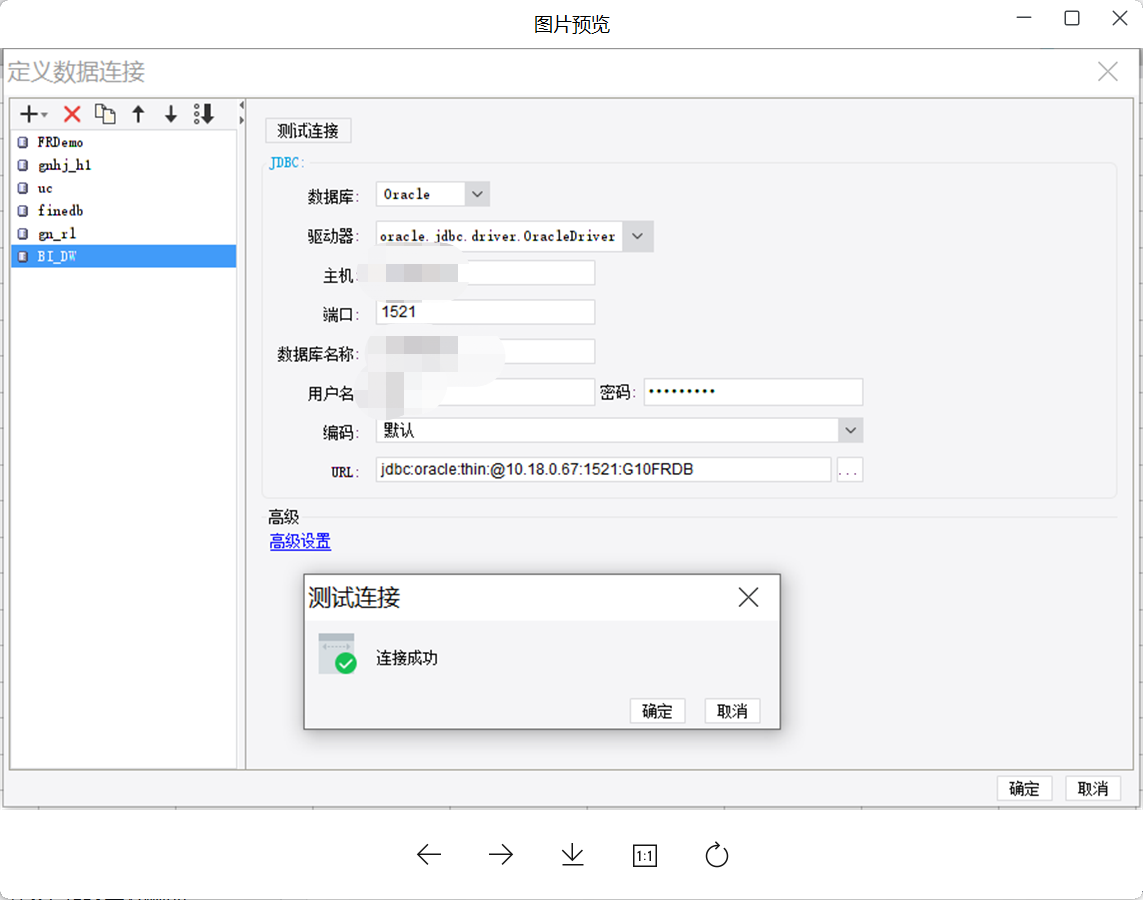
Task: Copy the selected connection icon
Action: point(105,114)
